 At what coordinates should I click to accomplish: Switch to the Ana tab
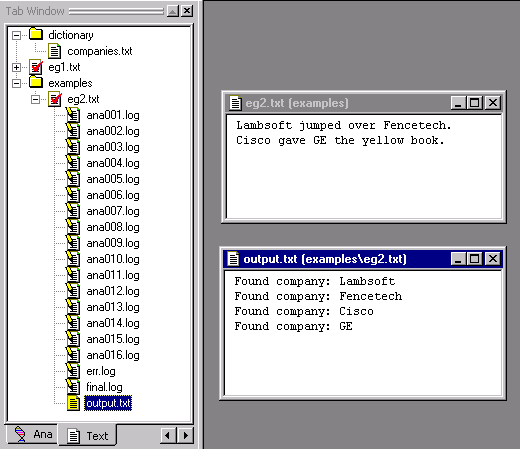(33, 434)
